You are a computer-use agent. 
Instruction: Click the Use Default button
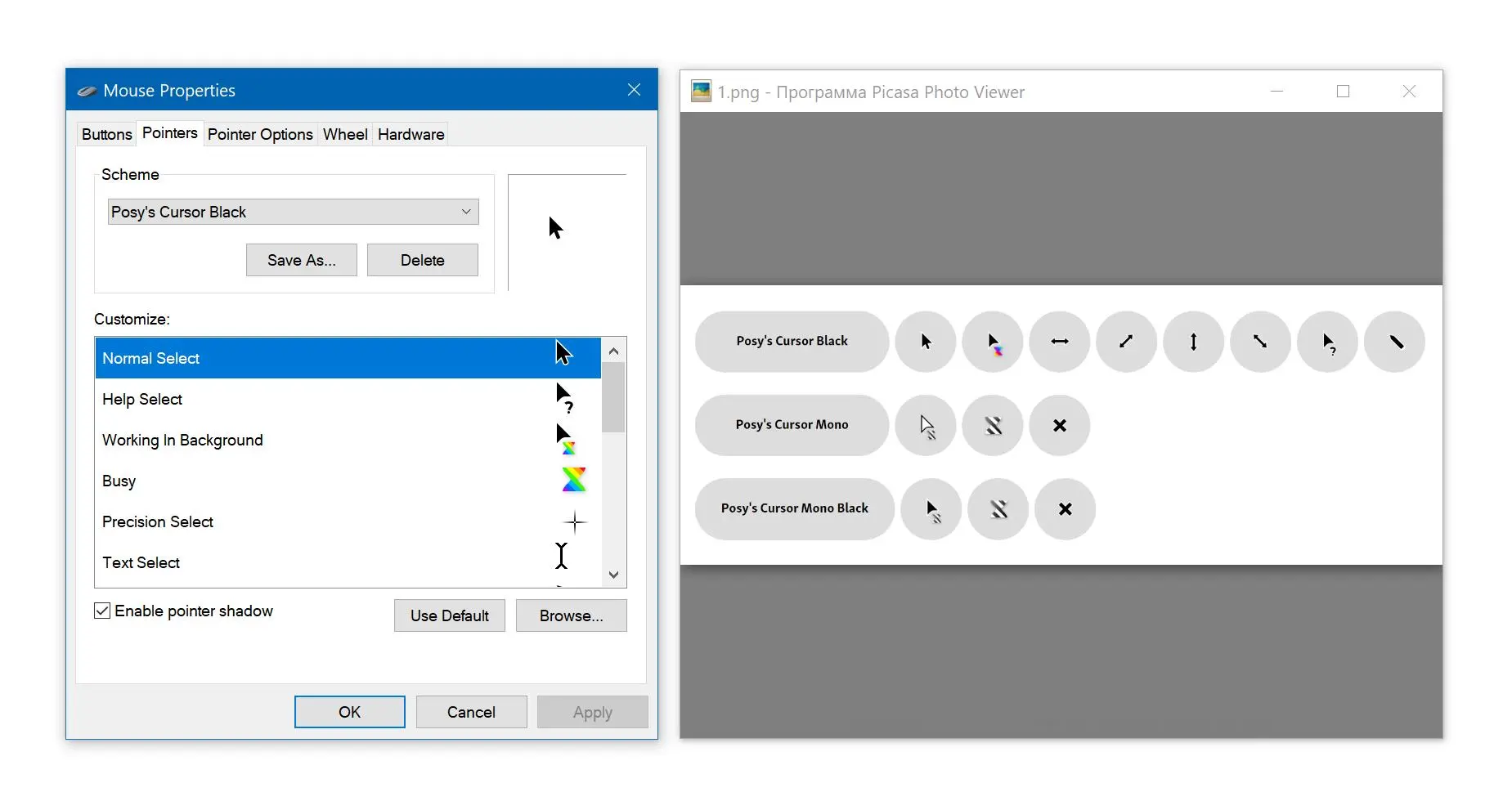pos(450,615)
